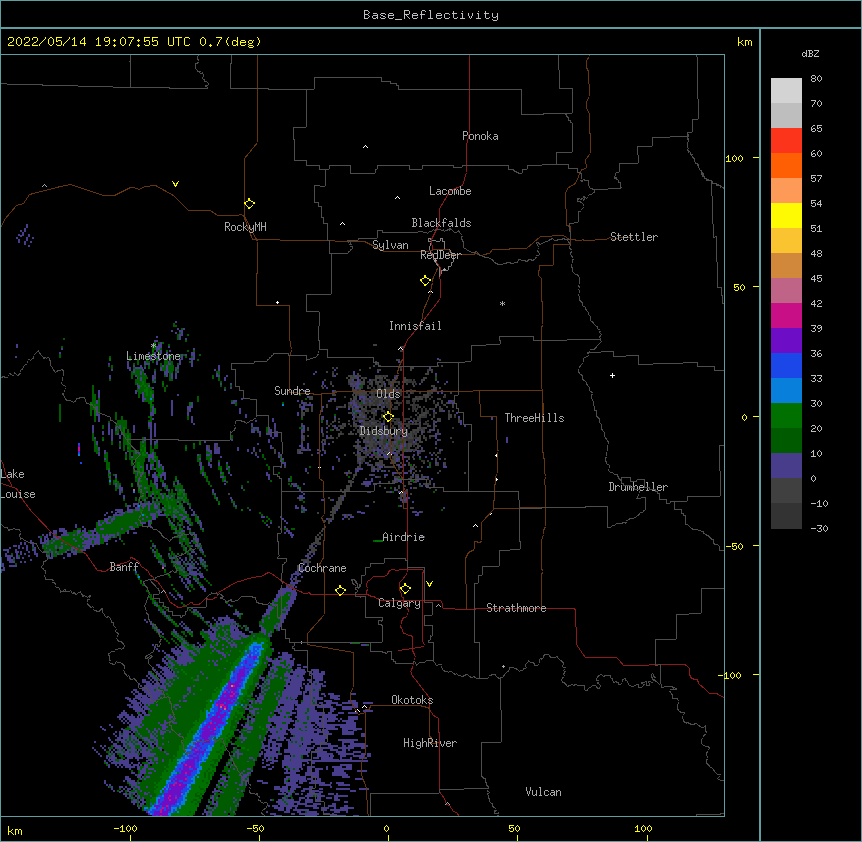Select the green 20–30 dBZ legend swatch
This screenshot has width=862, height=842.
(786, 416)
